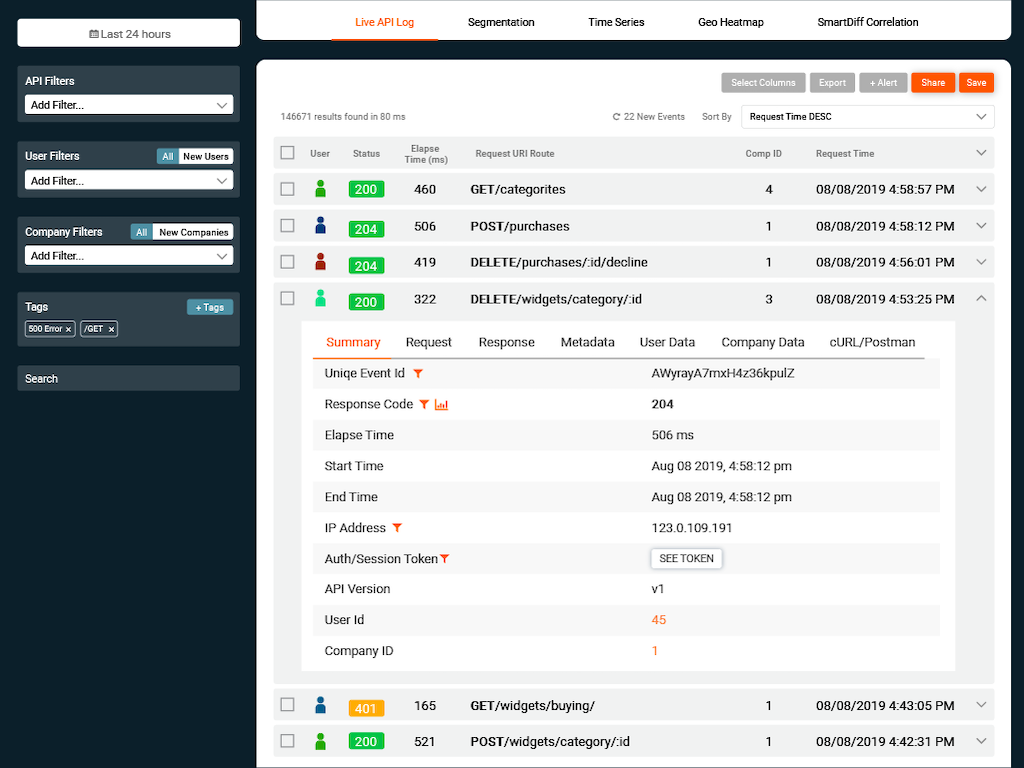Click the orange Share button
The height and width of the screenshot is (768, 1024).
(933, 83)
